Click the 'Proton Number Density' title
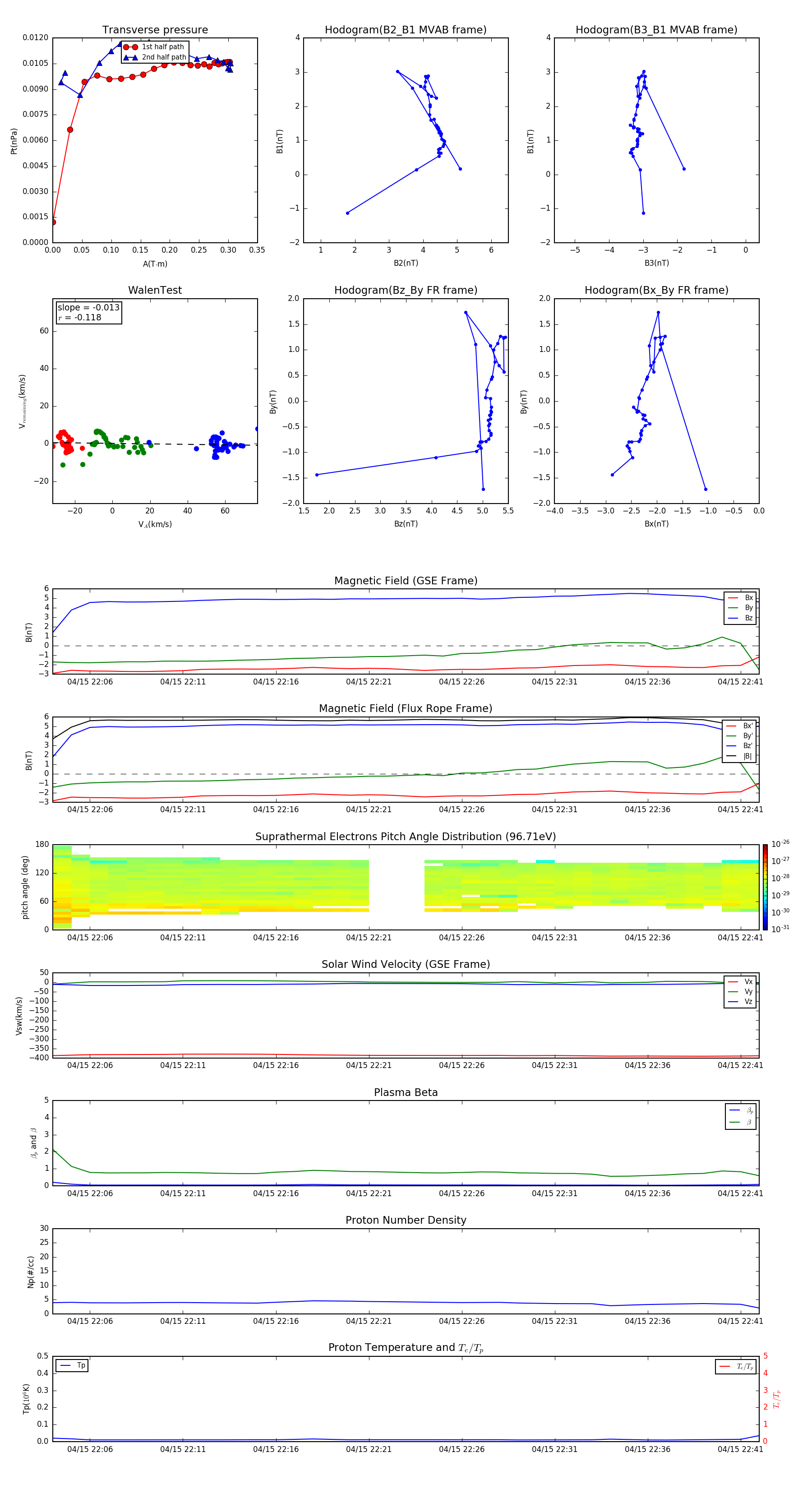Viewport: 812px width, 1489px height. click(x=406, y=1220)
